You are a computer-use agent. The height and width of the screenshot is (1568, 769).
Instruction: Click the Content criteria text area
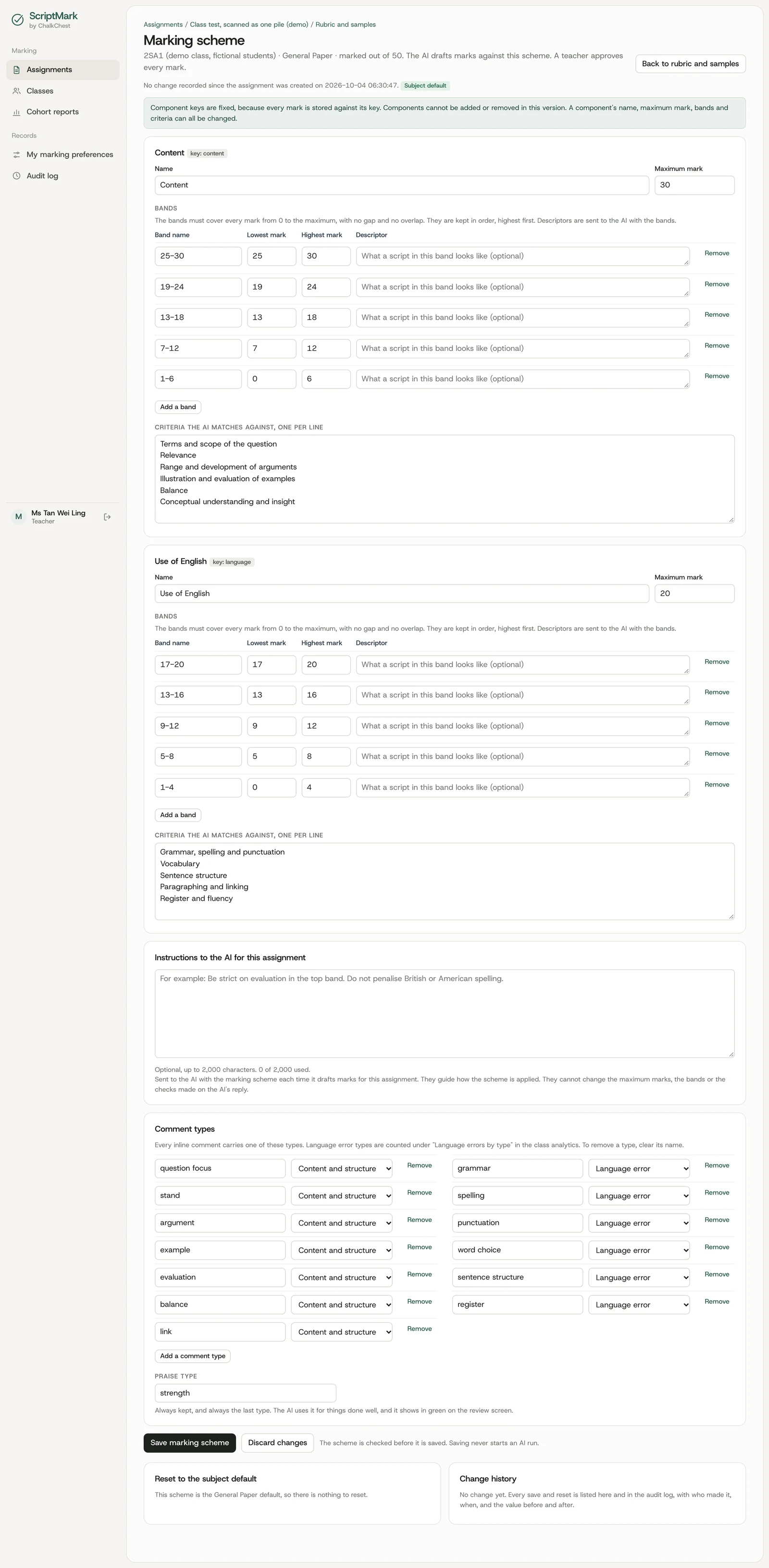pos(444,479)
